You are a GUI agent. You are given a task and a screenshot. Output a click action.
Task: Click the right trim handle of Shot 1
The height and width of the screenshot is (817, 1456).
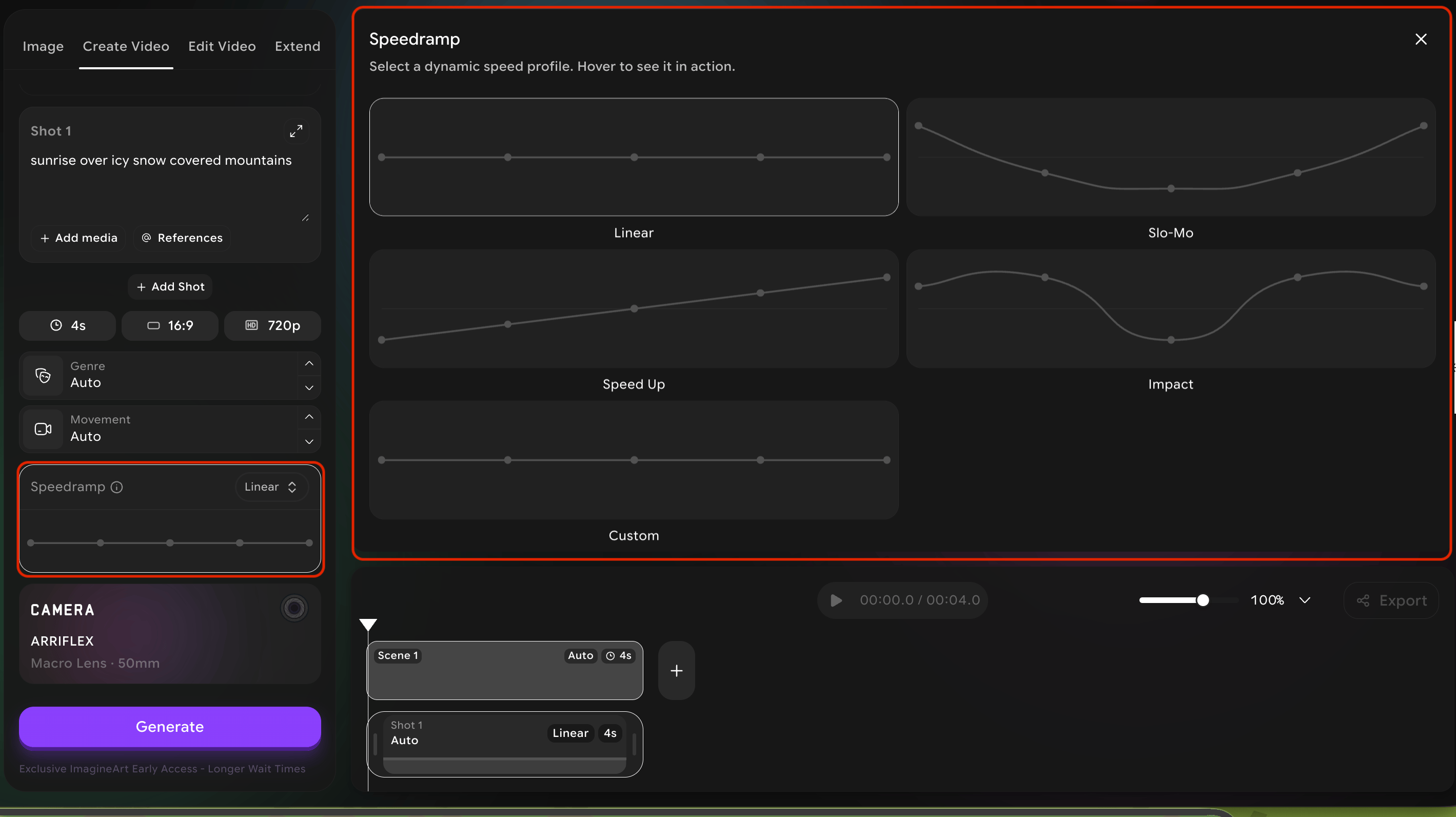click(x=634, y=744)
